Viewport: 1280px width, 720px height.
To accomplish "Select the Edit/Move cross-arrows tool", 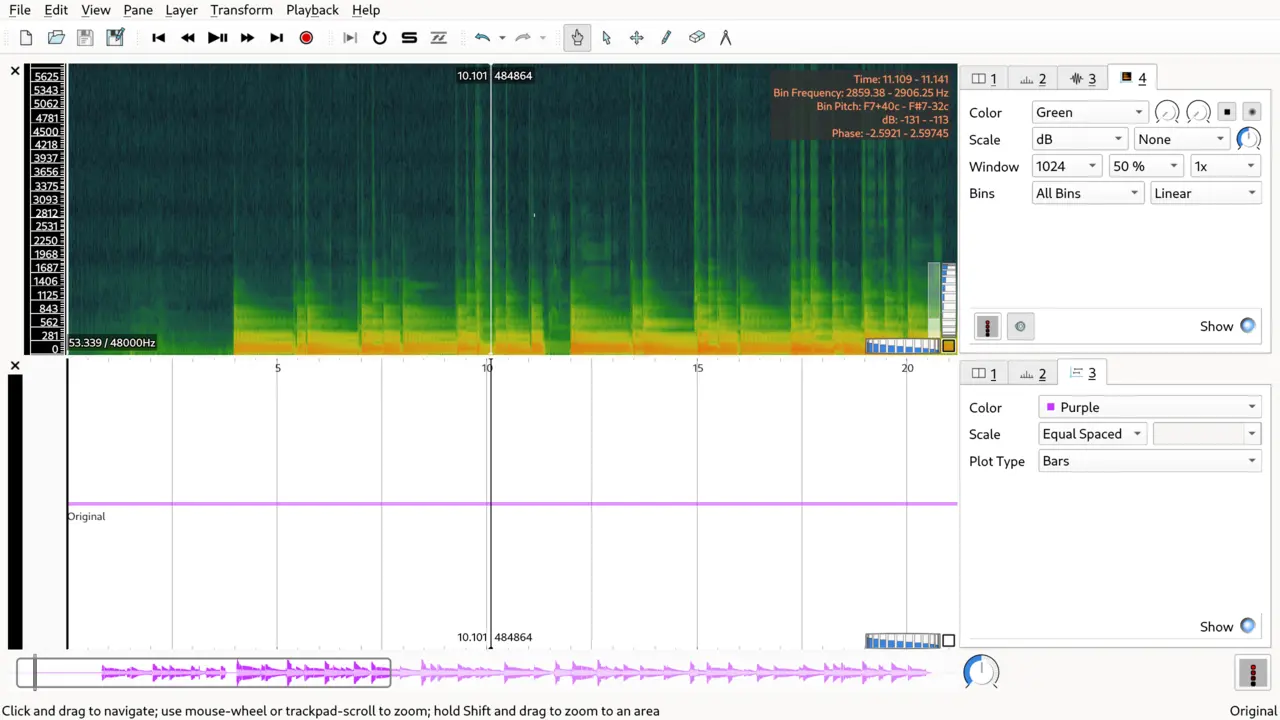I will pos(637,38).
